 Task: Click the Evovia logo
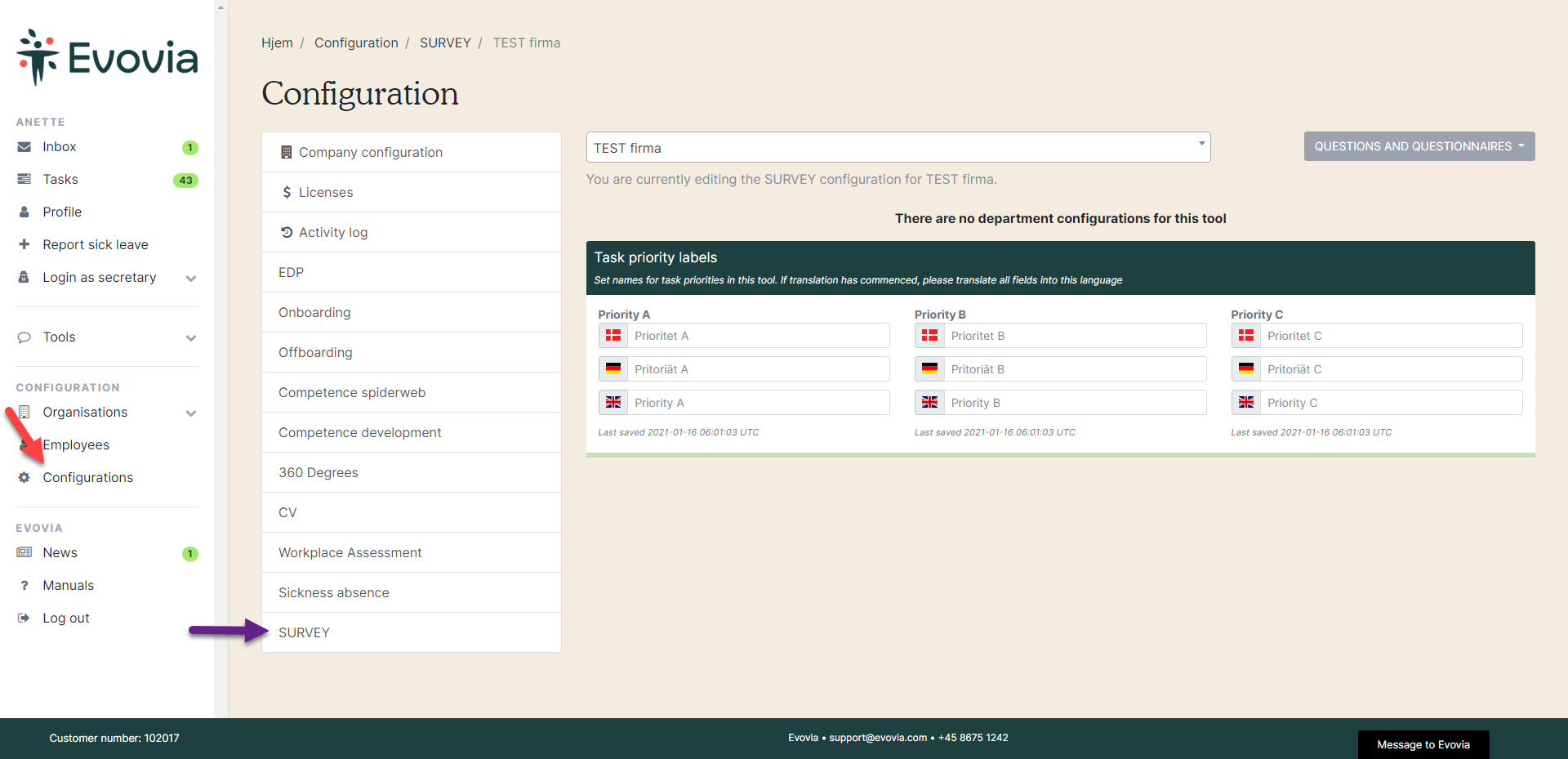click(107, 57)
